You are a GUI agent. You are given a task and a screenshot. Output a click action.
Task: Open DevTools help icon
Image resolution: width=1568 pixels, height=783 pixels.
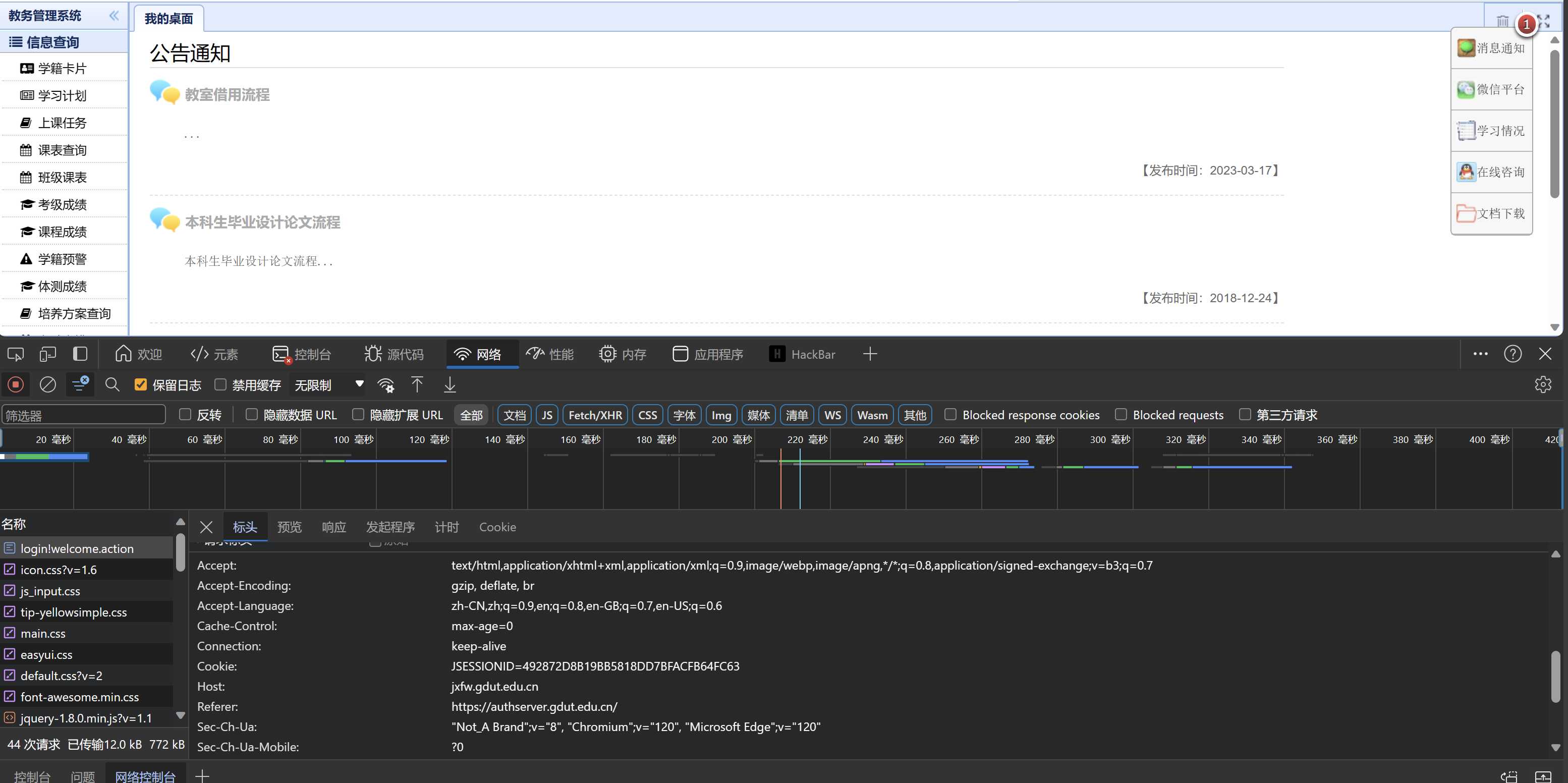click(x=1513, y=354)
